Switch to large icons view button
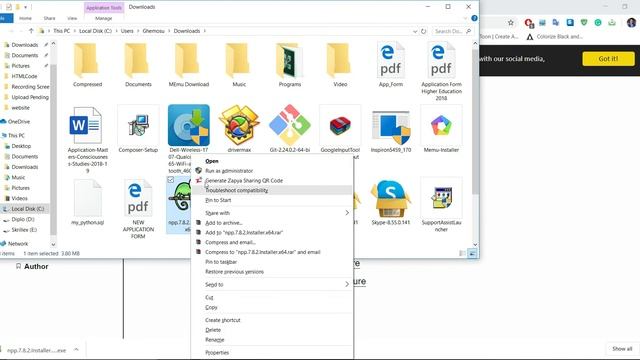This screenshot has height=360, width=640. coord(472,253)
